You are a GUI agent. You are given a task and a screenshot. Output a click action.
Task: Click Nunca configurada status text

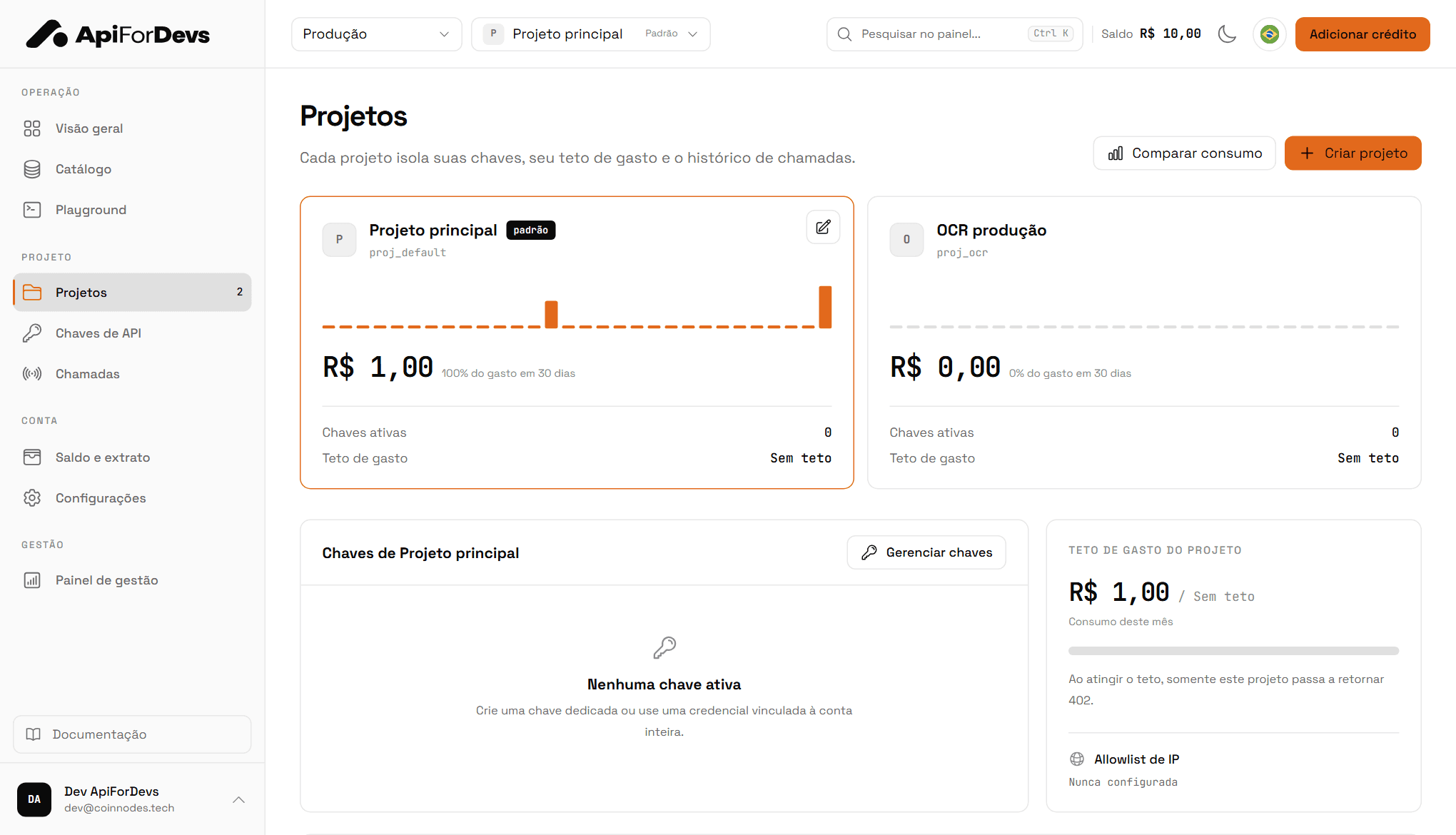[x=1123, y=782]
